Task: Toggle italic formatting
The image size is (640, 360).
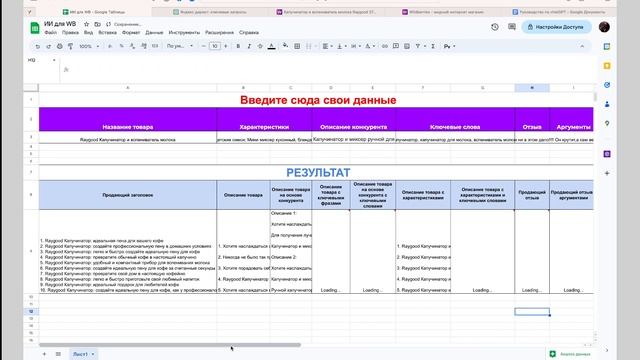Action: point(249,47)
